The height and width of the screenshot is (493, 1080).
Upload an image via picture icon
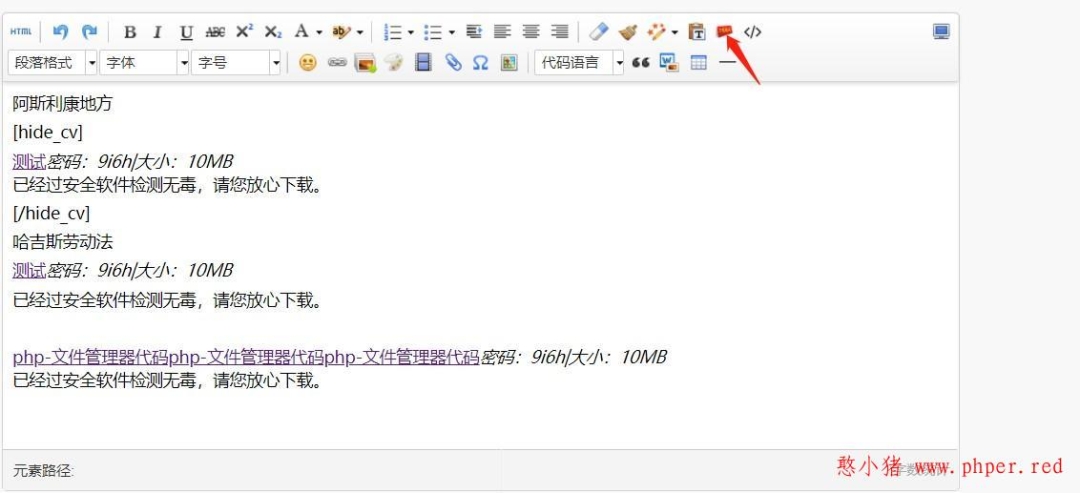click(x=365, y=63)
